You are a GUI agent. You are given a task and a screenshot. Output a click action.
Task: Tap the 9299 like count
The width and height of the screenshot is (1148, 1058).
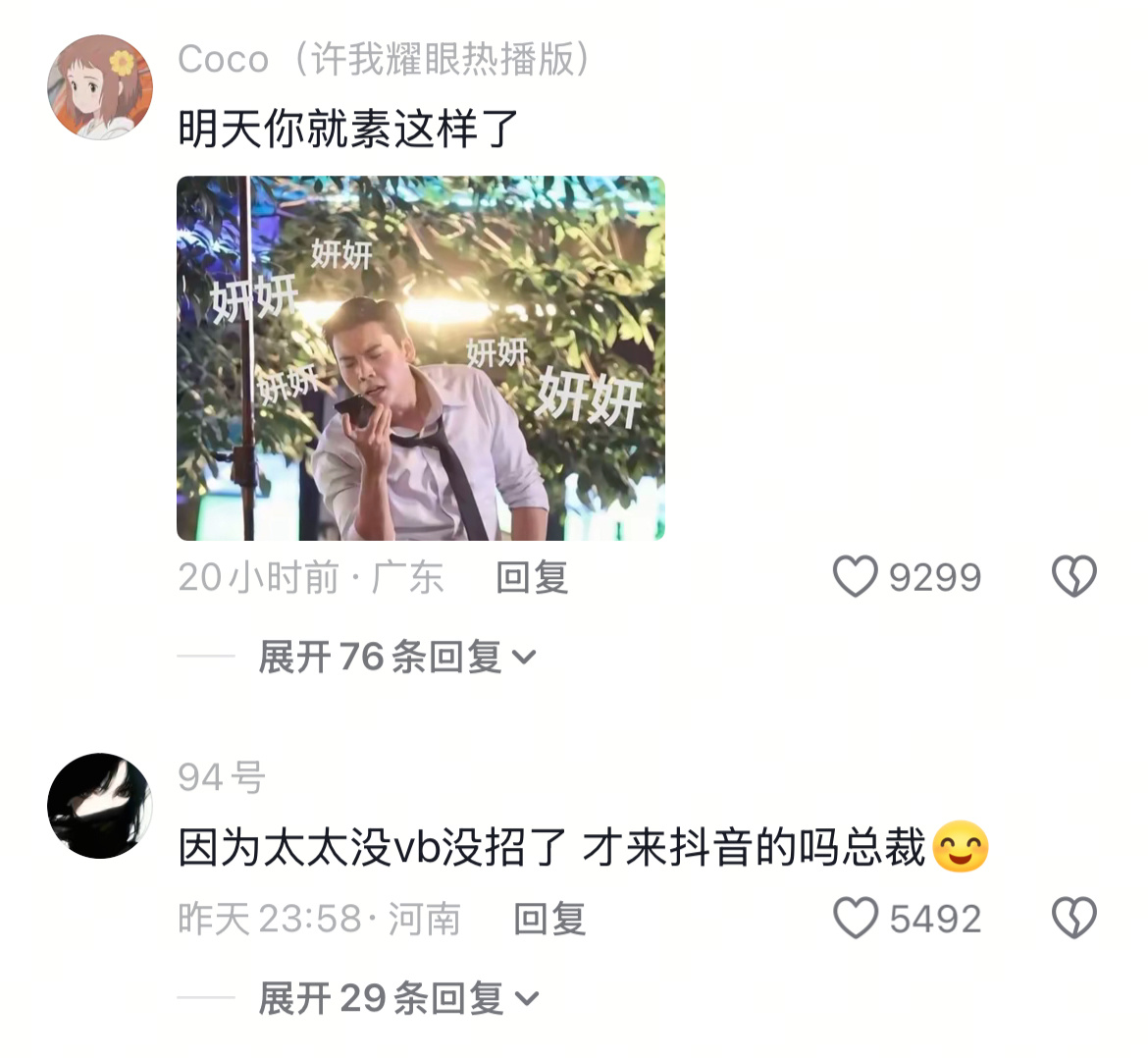[935, 577]
